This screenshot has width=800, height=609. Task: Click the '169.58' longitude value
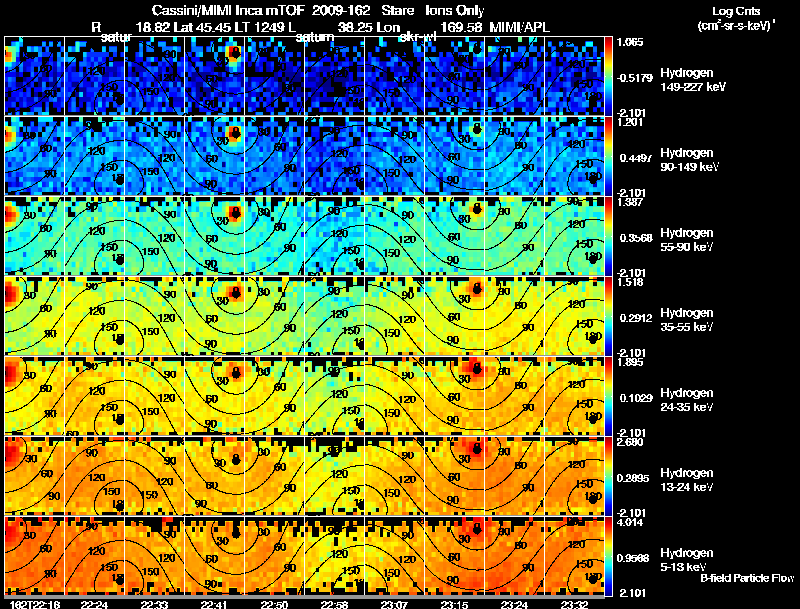click(461, 27)
